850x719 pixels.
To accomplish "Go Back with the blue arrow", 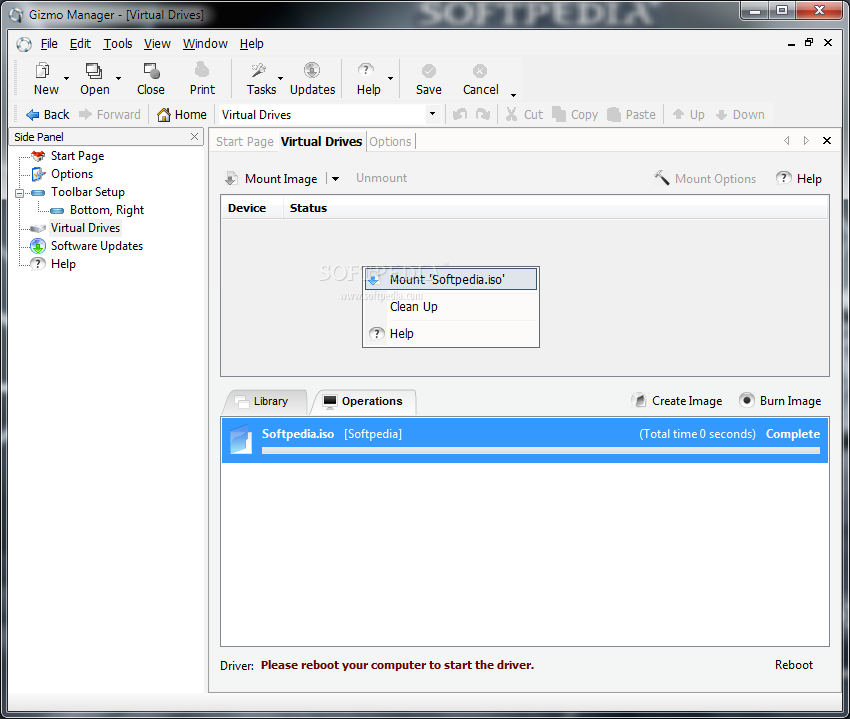I will click(33, 114).
